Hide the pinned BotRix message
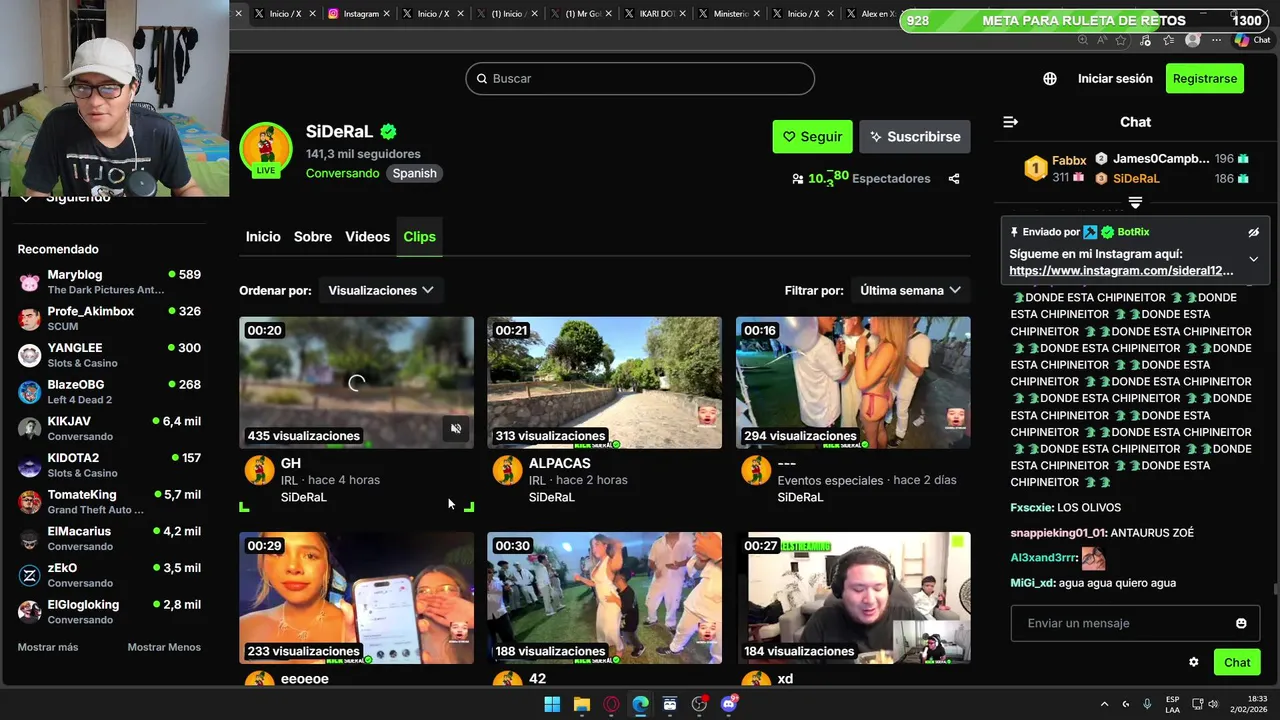The width and height of the screenshot is (1280, 720). [1253, 232]
